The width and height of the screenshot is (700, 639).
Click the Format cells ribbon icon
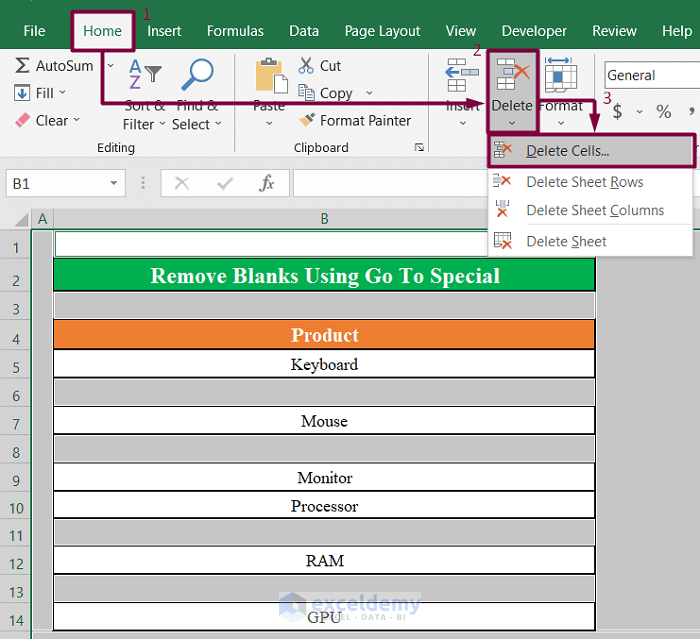(x=561, y=75)
